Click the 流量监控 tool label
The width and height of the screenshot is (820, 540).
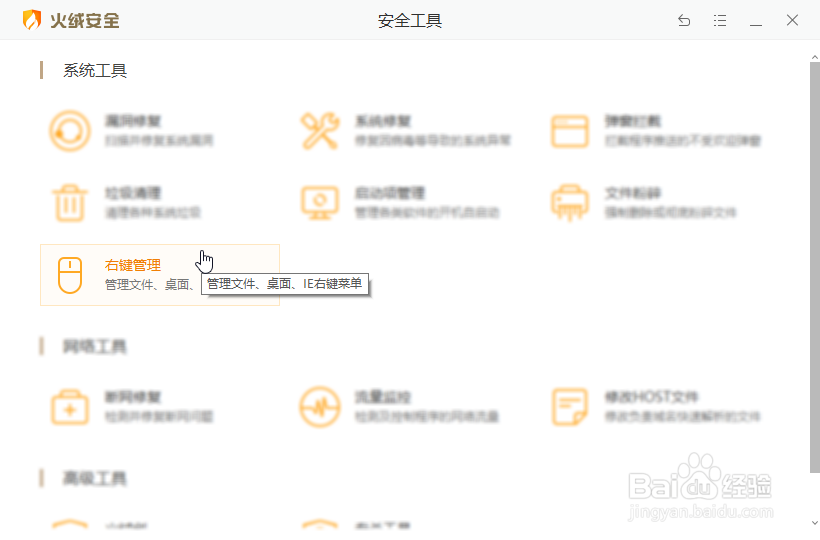(x=383, y=397)
